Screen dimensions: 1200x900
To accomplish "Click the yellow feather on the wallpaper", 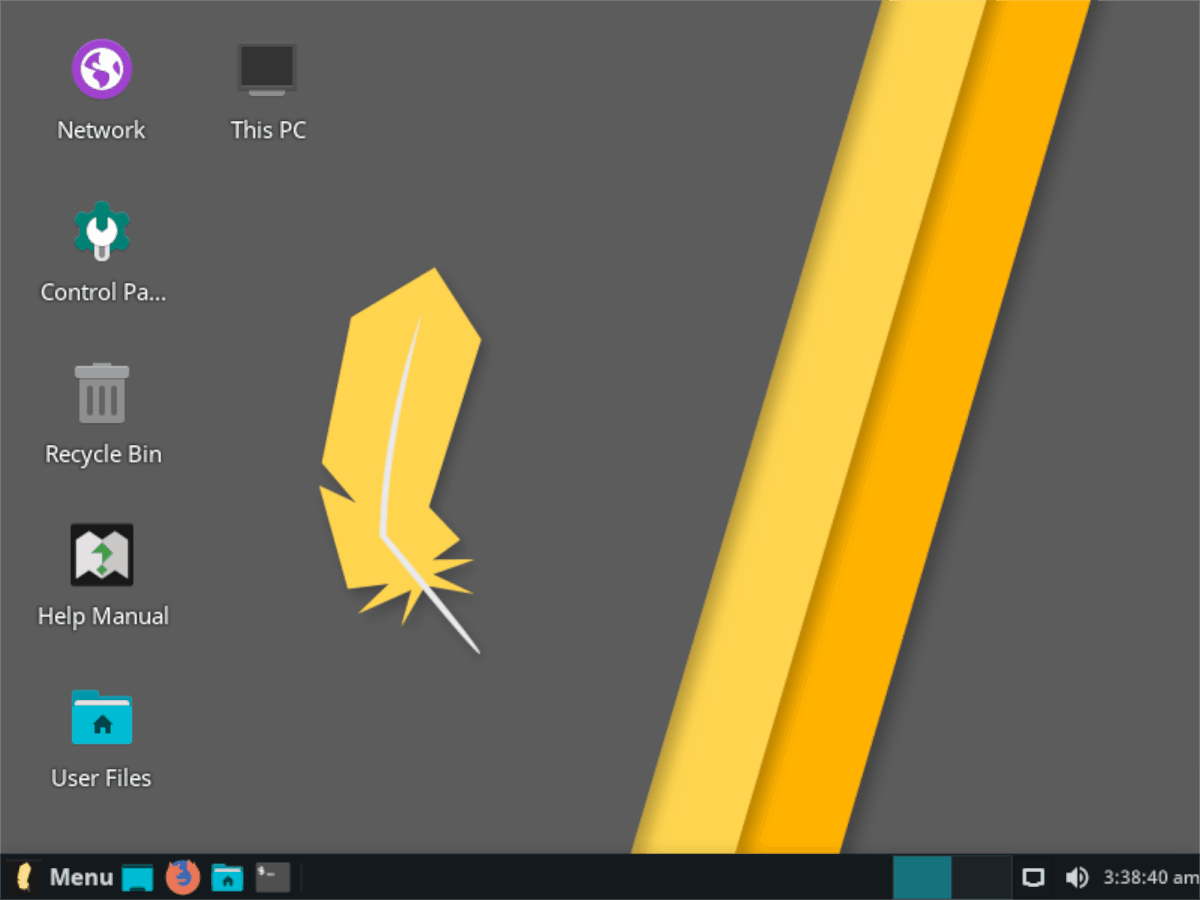I will pyautogui.click(x=400, y=460).
